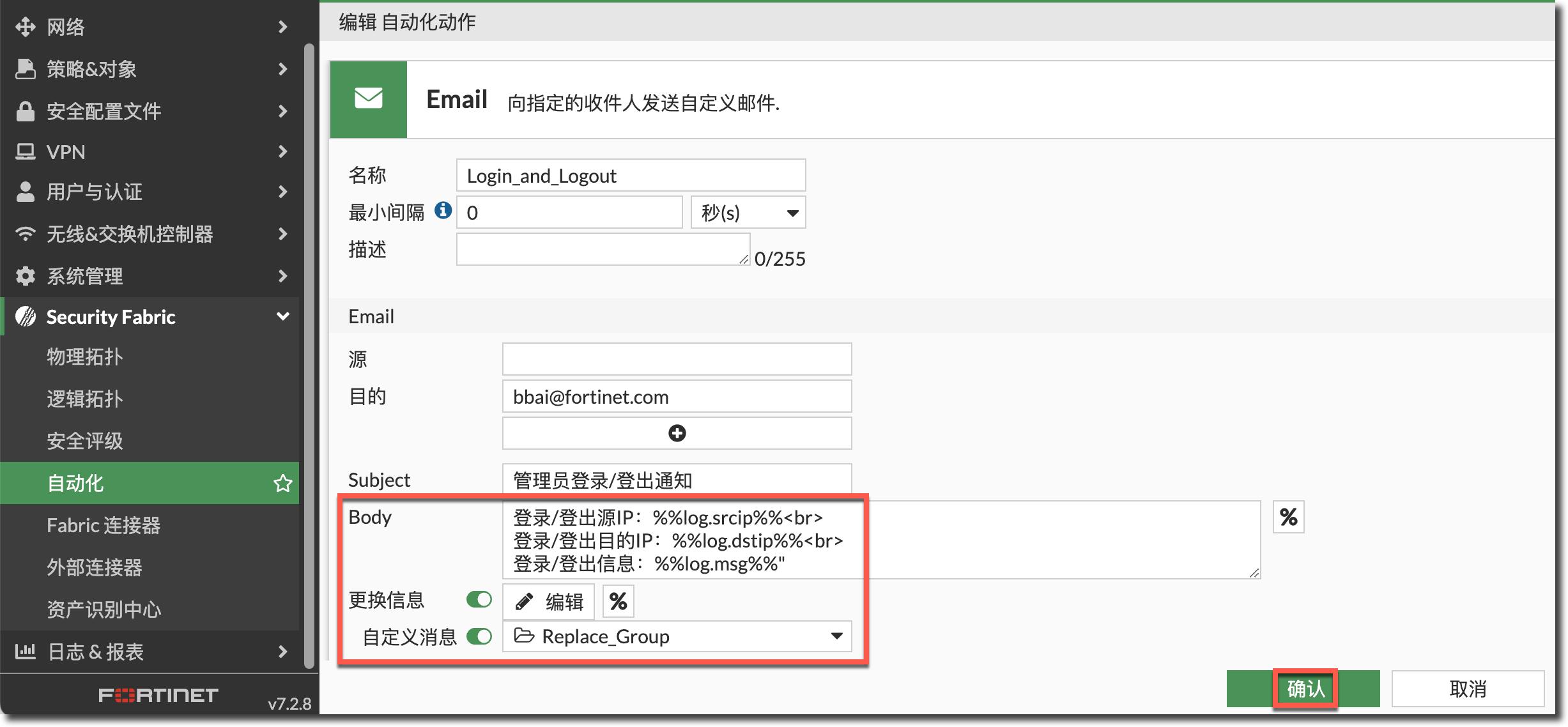Screen dimensions: 1568x727
Task: Click the gear icon for 系统管理
Action: click(x=26, y=276)
